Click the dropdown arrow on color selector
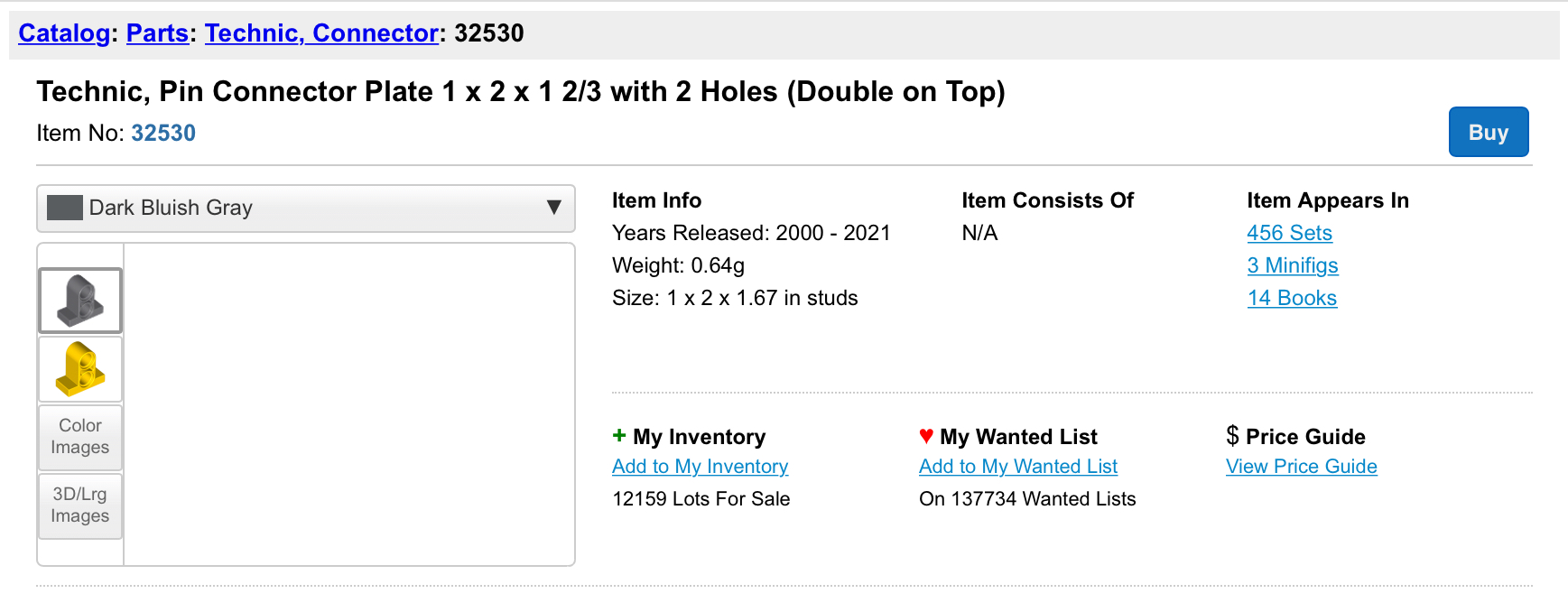 [554, 209]
